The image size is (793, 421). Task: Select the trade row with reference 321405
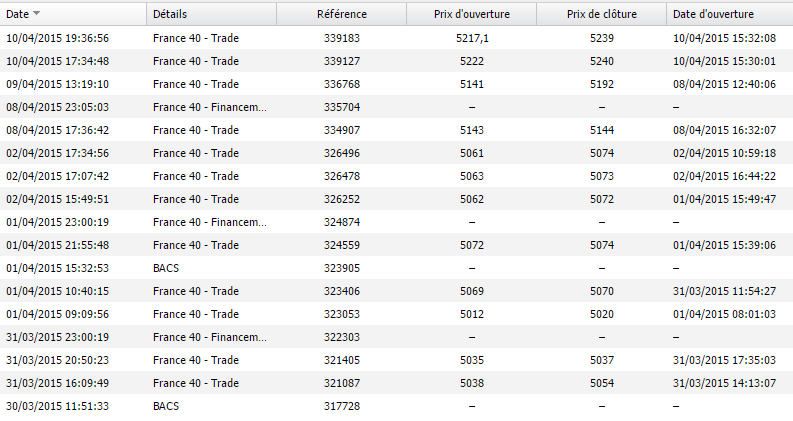tap(341, 360)
